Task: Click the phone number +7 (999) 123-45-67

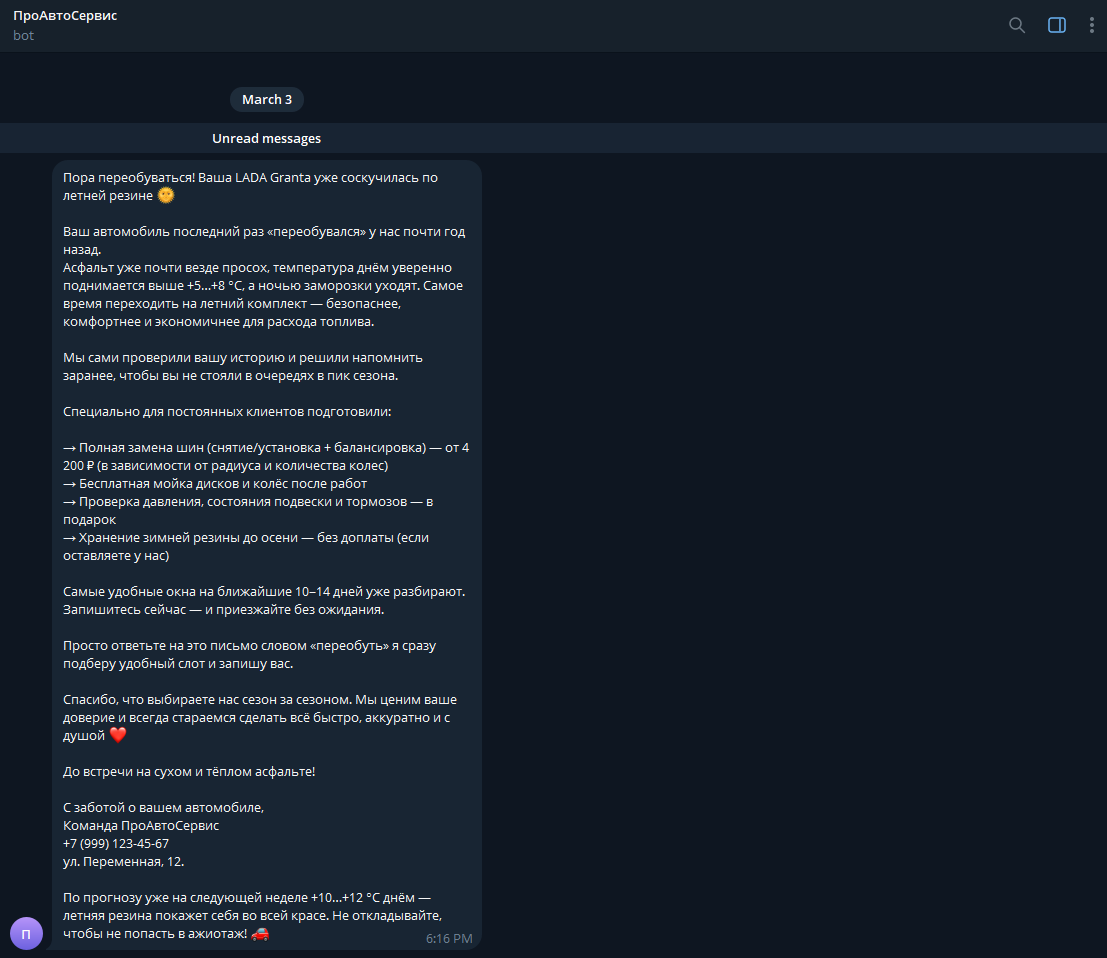Action: pos(116,843)
